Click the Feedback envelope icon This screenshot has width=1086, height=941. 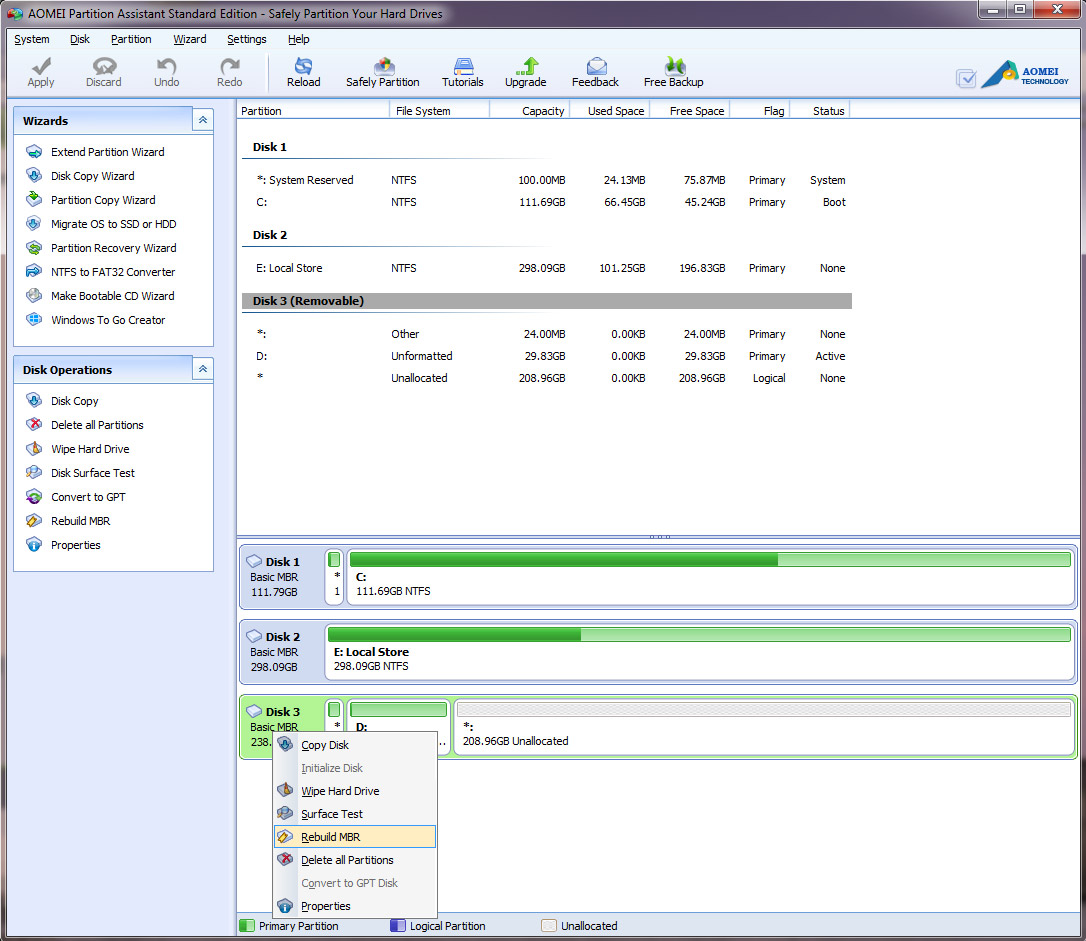click(595, 68)
